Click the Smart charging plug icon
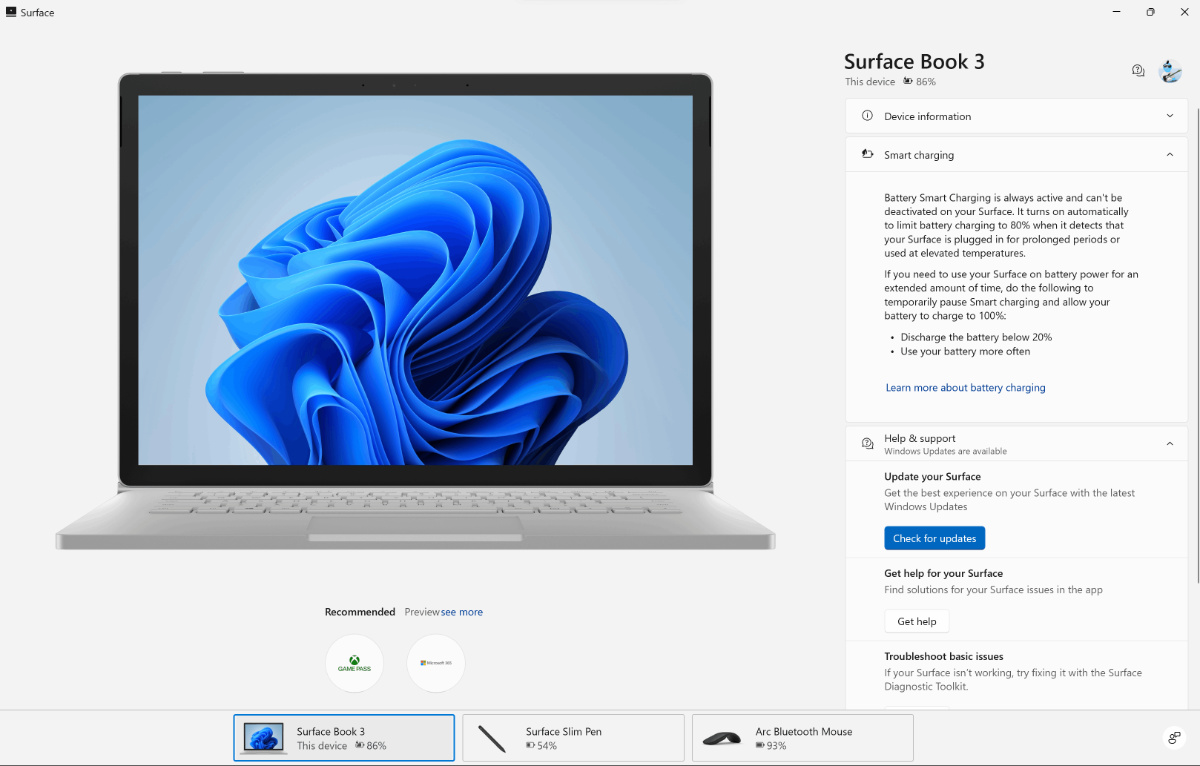Viewport: 1200px width, 766px height. [867, 155]
